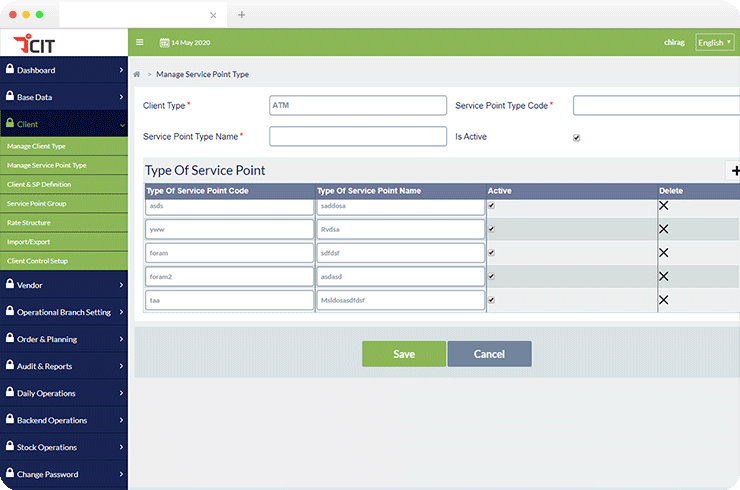Open the English language dropdown
This screenshot has height=490, width=740.
(x=715, y=42)
